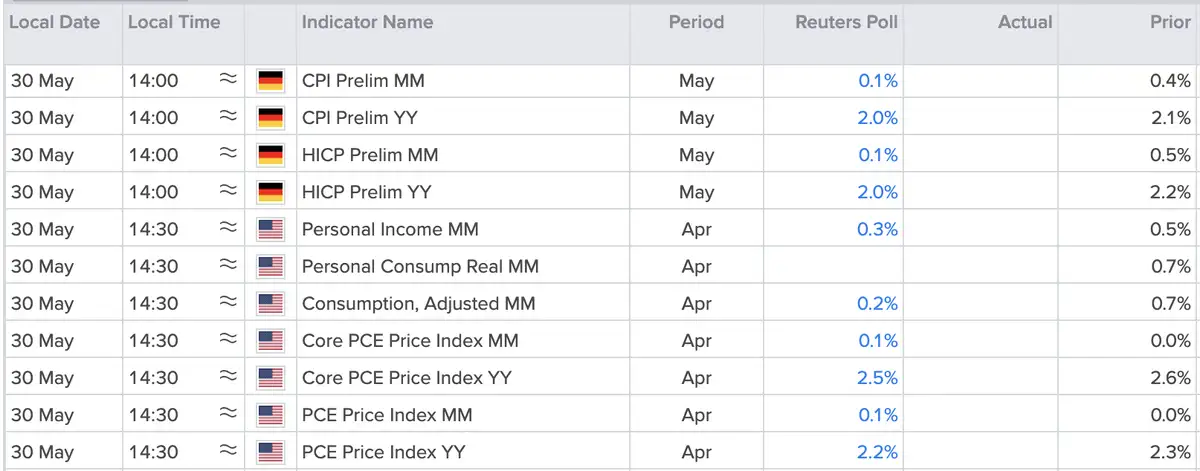Open the 2.0% poll value for HICP Prelim YY
Viewport: 1200px width, 471px height.
878,192
